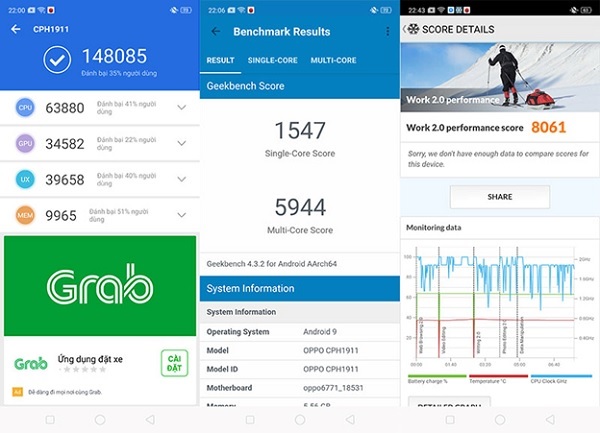The width and height of the screenshot is (600, 433).
Task: Tap the checkmark circle next to 148085
Action: tap(58, 61)
